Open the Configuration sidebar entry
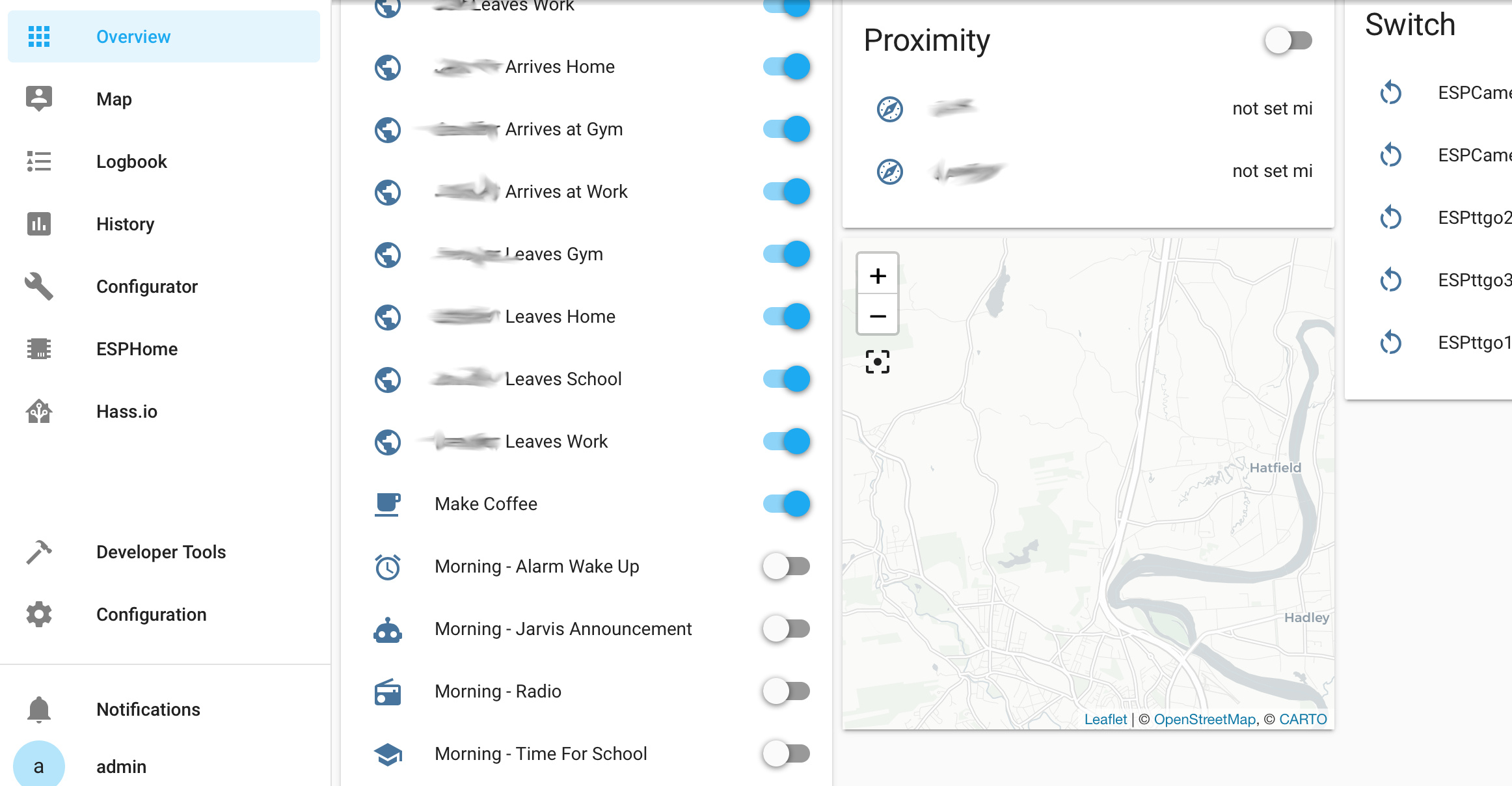The height and width of the screenshot is (786, 1512). (x=40, y=614)
